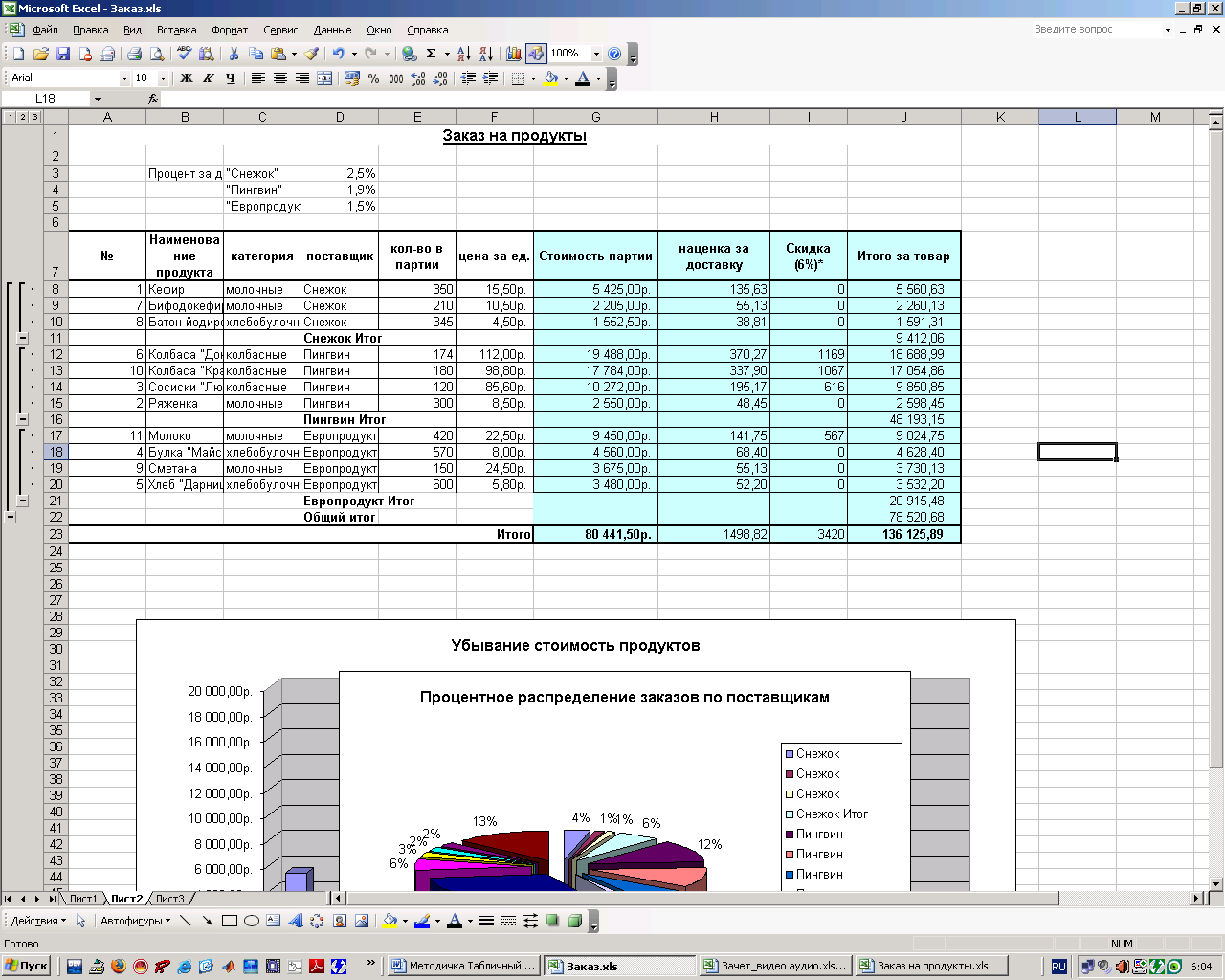Open the Вставка menu
This screenshot has width=1225, height=980.
[177, 30]
